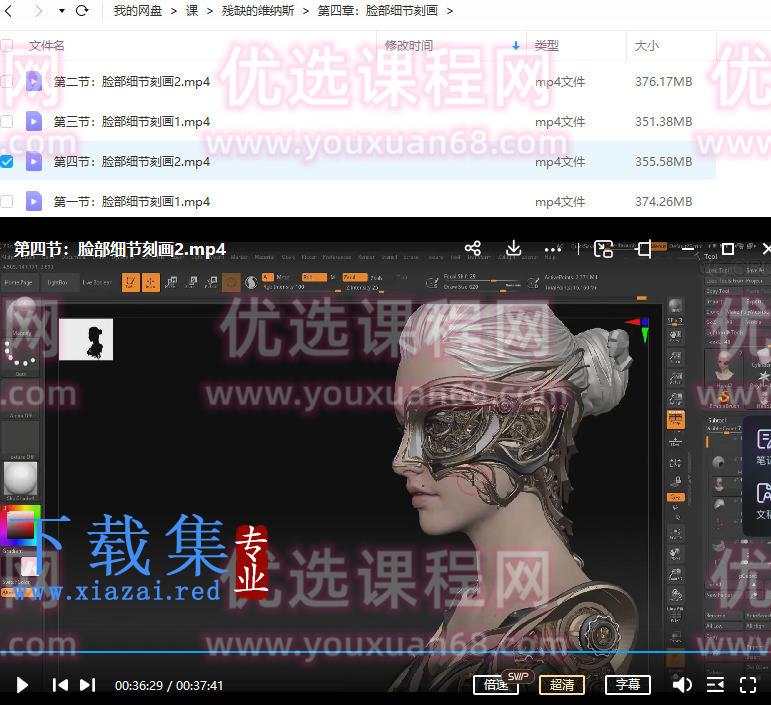Image resolution: width=771 pixels, height=705 pixels.
Task: Sort by 大小 column header
Action: pyautogui.click(x=647, y=46)
